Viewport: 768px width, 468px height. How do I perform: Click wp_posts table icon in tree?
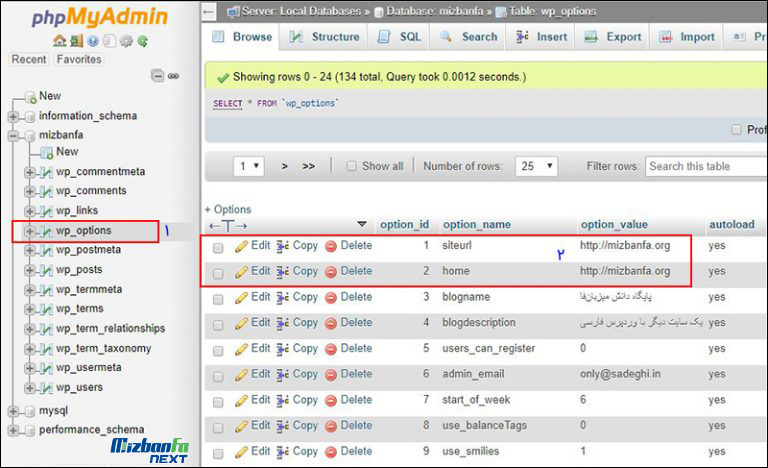[46, 270]
